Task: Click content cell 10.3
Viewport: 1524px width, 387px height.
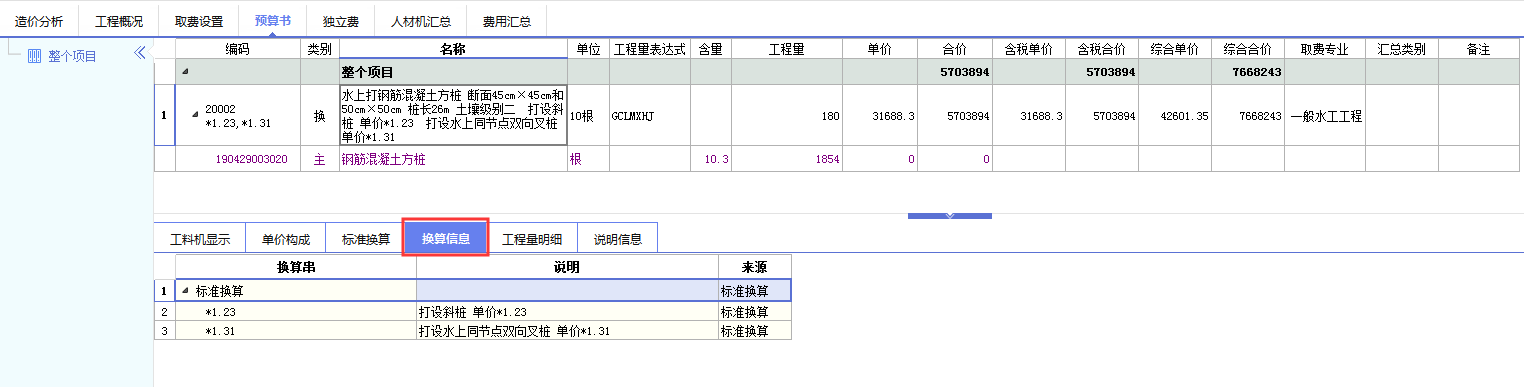Action: [x=711, y=159]
